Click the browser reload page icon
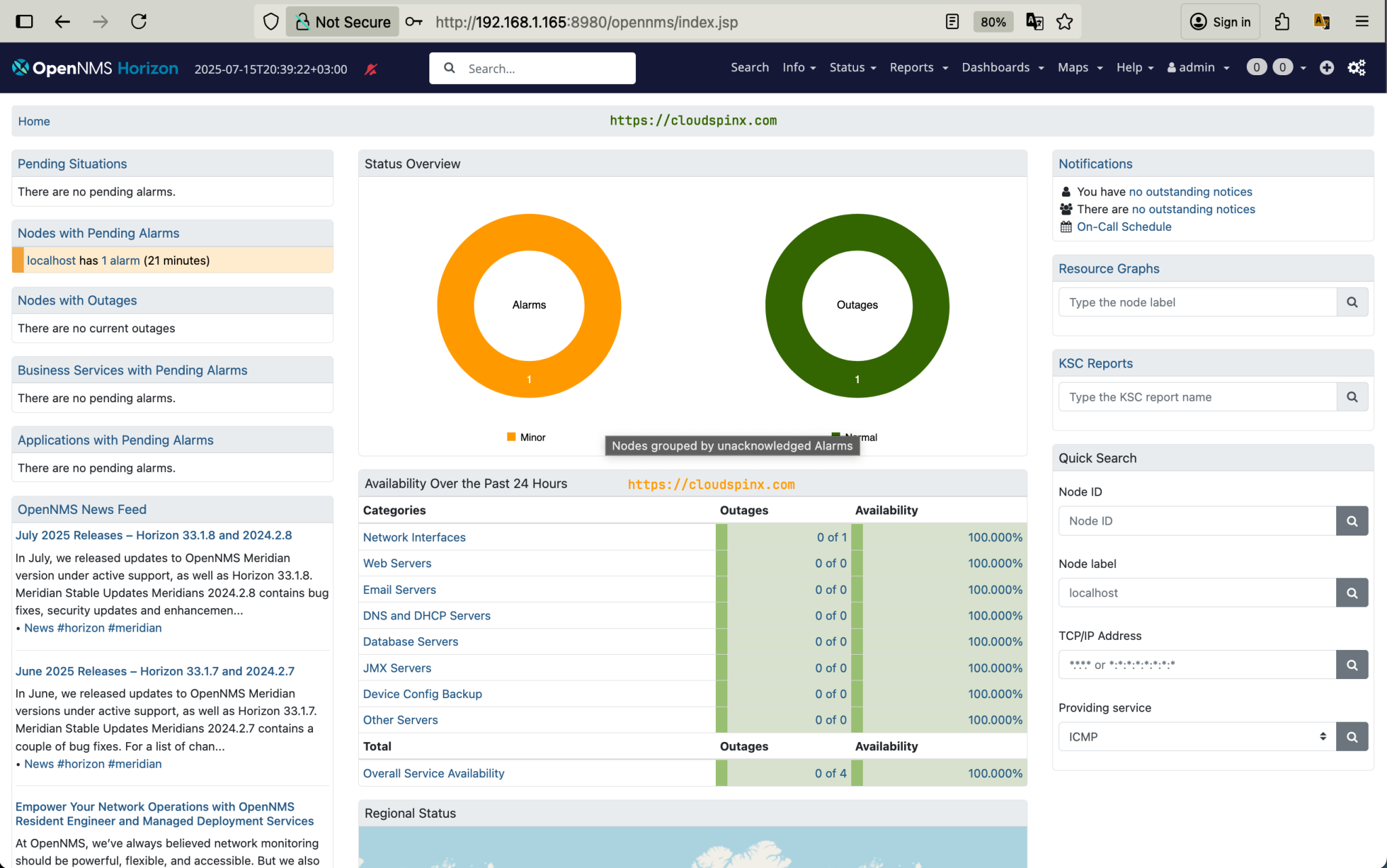The width and height of the screenshot is (1387, 868). click(x=139, y=22)
